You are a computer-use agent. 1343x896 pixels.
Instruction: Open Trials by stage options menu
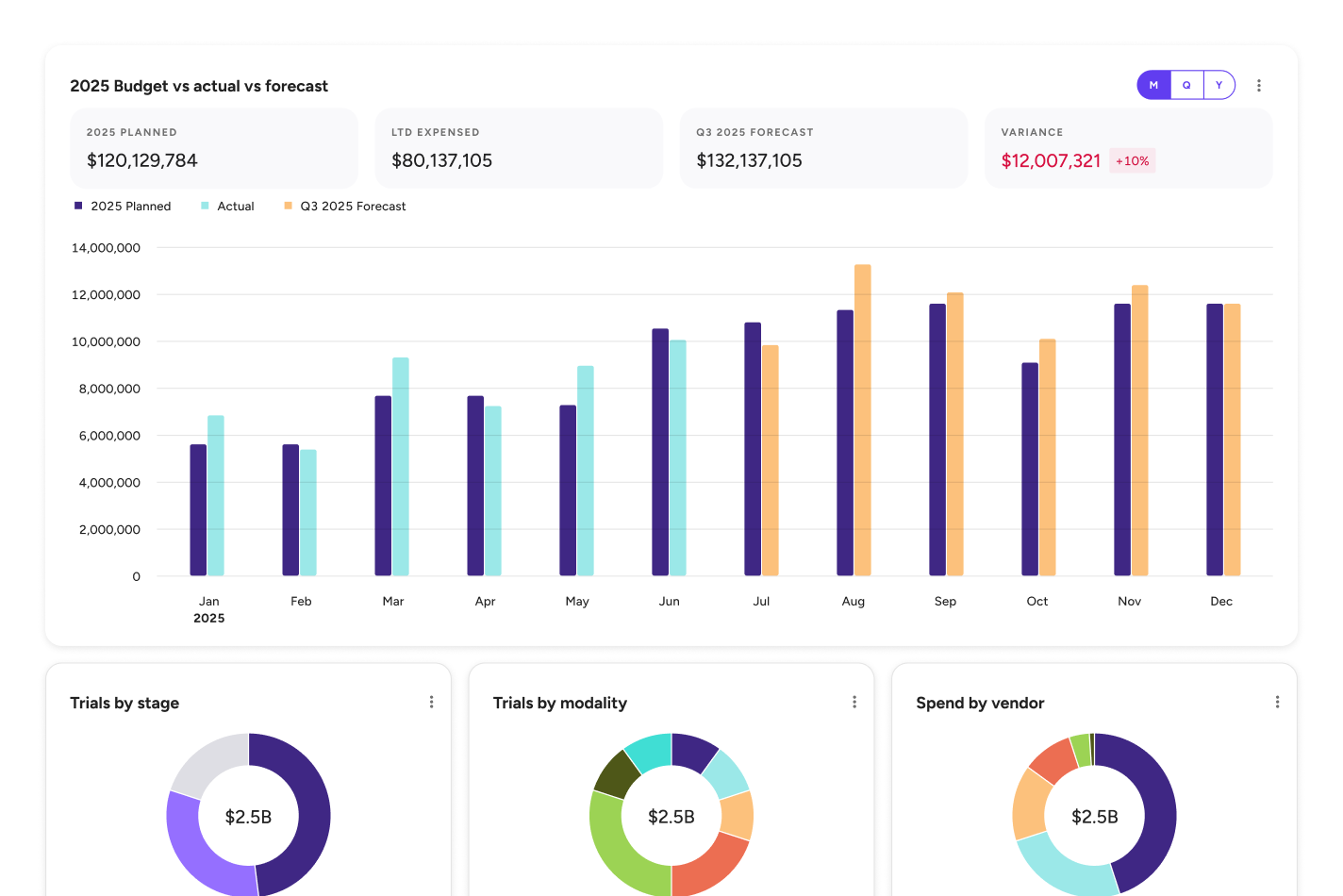pyautogui.click(x=431, y=702)
